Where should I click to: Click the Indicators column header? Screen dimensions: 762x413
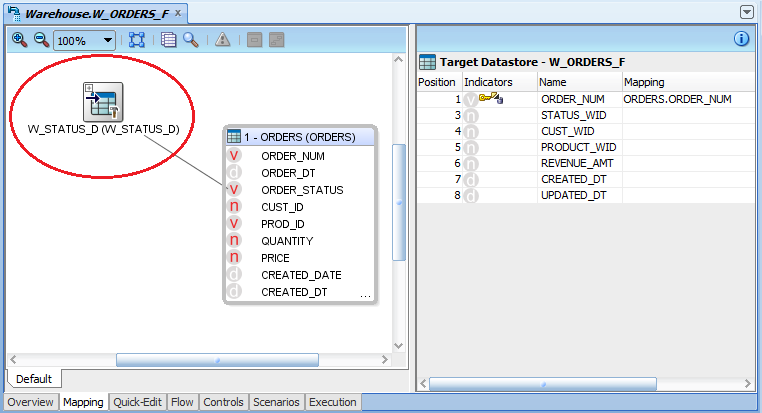500,82
